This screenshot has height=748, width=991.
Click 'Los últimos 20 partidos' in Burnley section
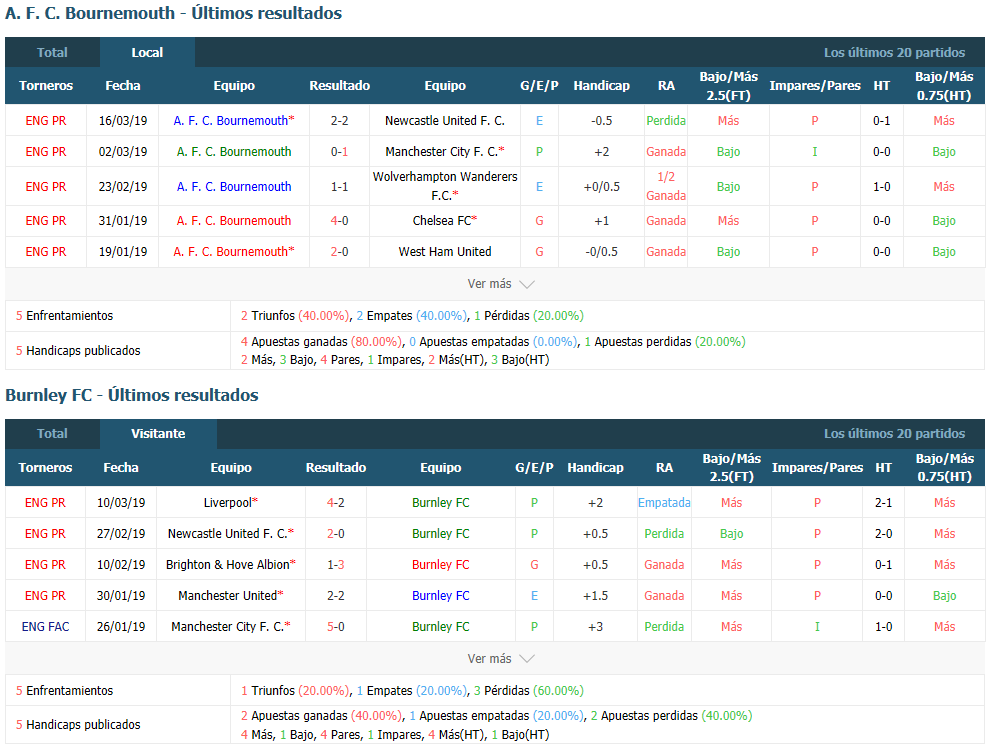point(894,433)
